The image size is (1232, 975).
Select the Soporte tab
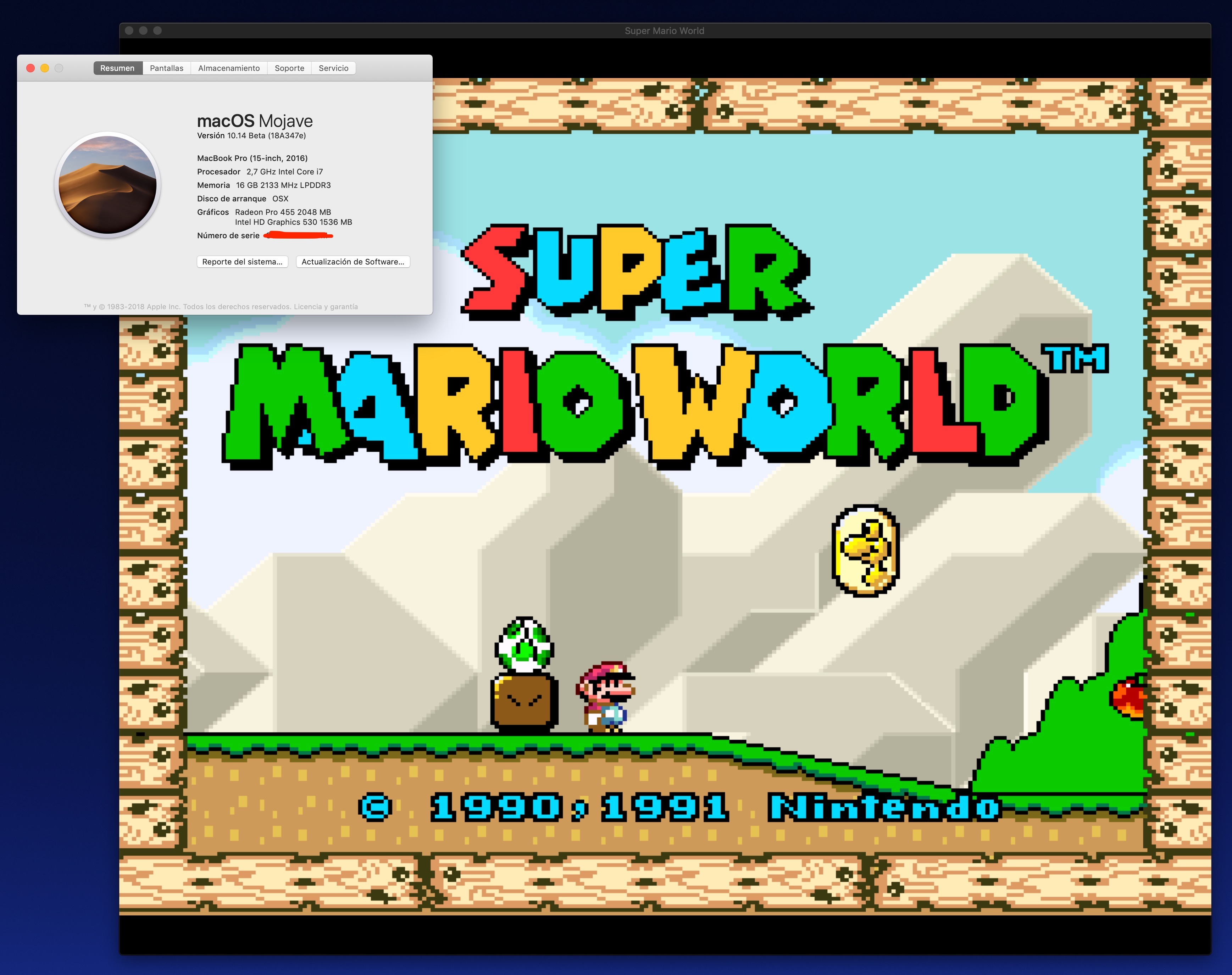click(x=289, y=68)
